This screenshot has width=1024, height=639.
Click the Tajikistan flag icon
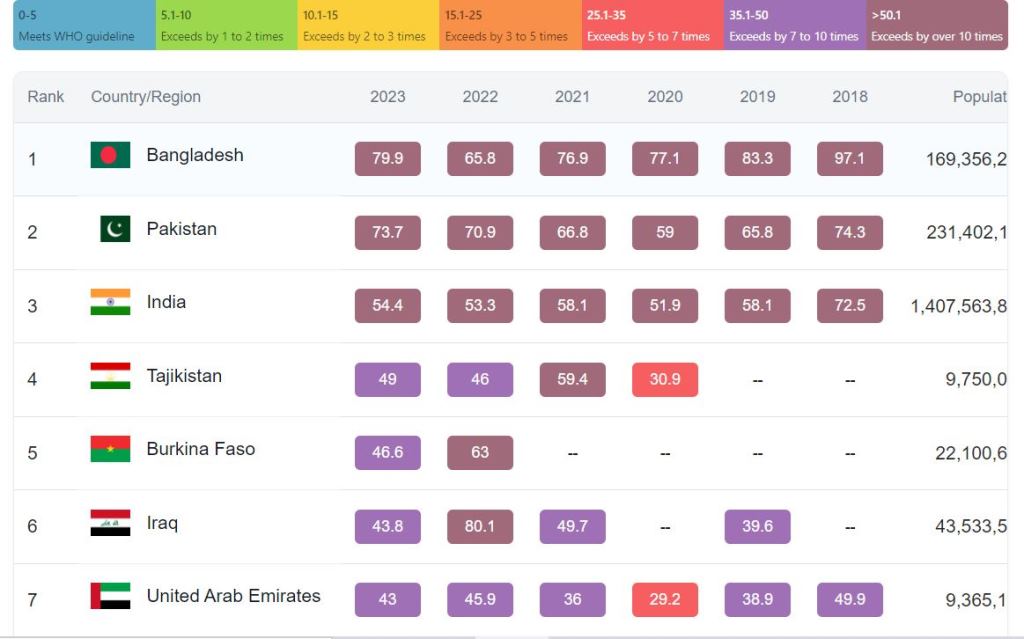[110, 376]
